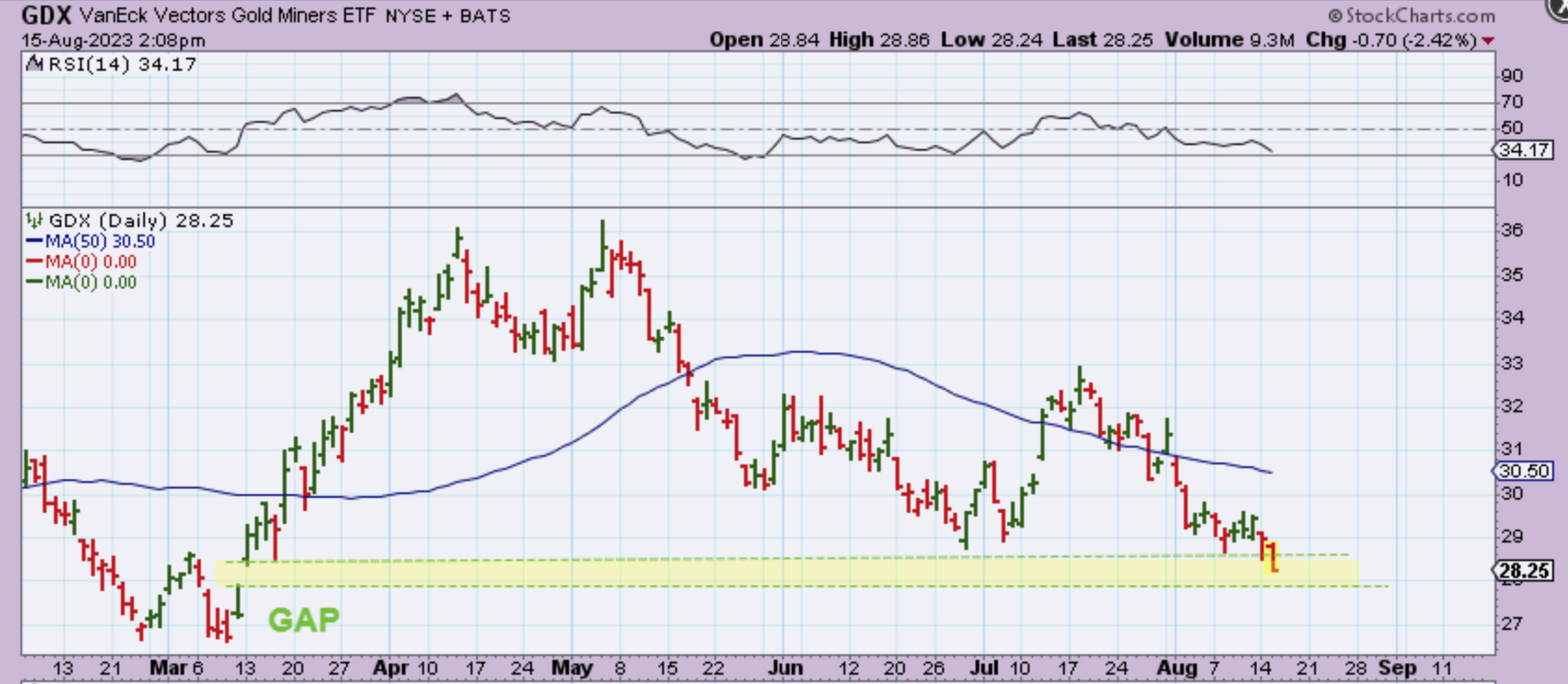The height and width of the screenshot is (684, 1568).
Task: Click the circular icon in top-right corner
Action: pyautogui.click(x=1559, y=7)
